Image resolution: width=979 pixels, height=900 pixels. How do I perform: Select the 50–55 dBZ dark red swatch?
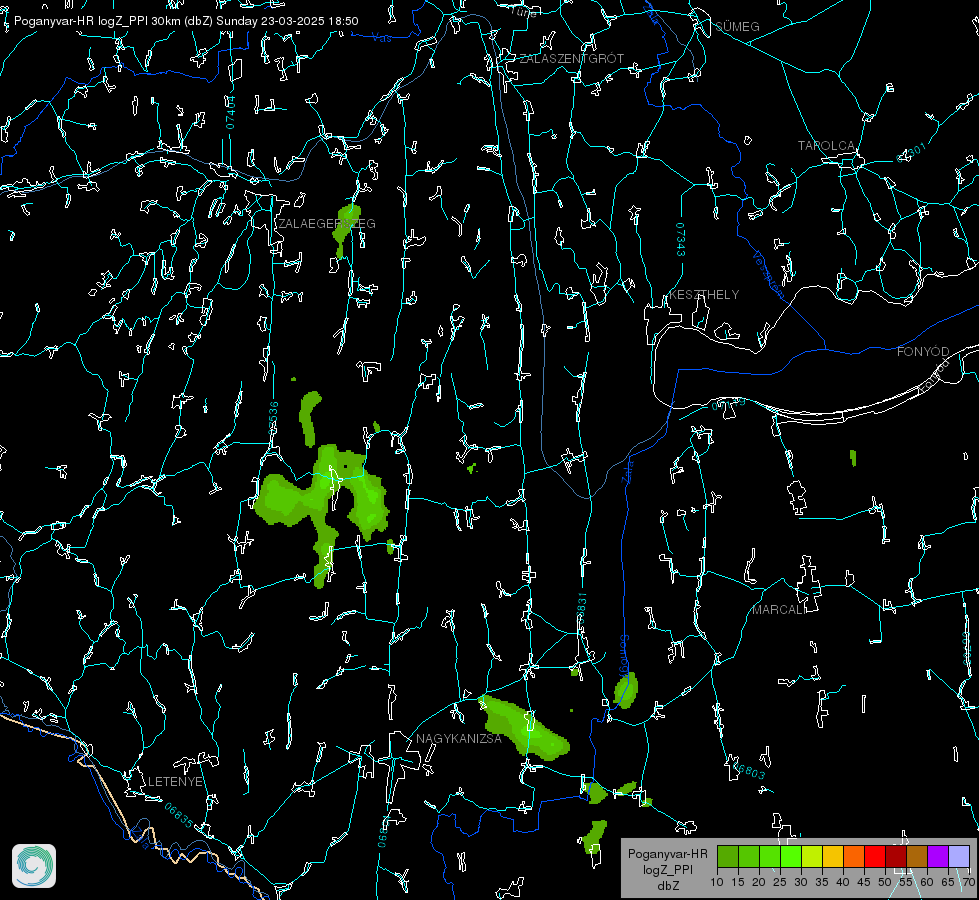coord(896,856)
